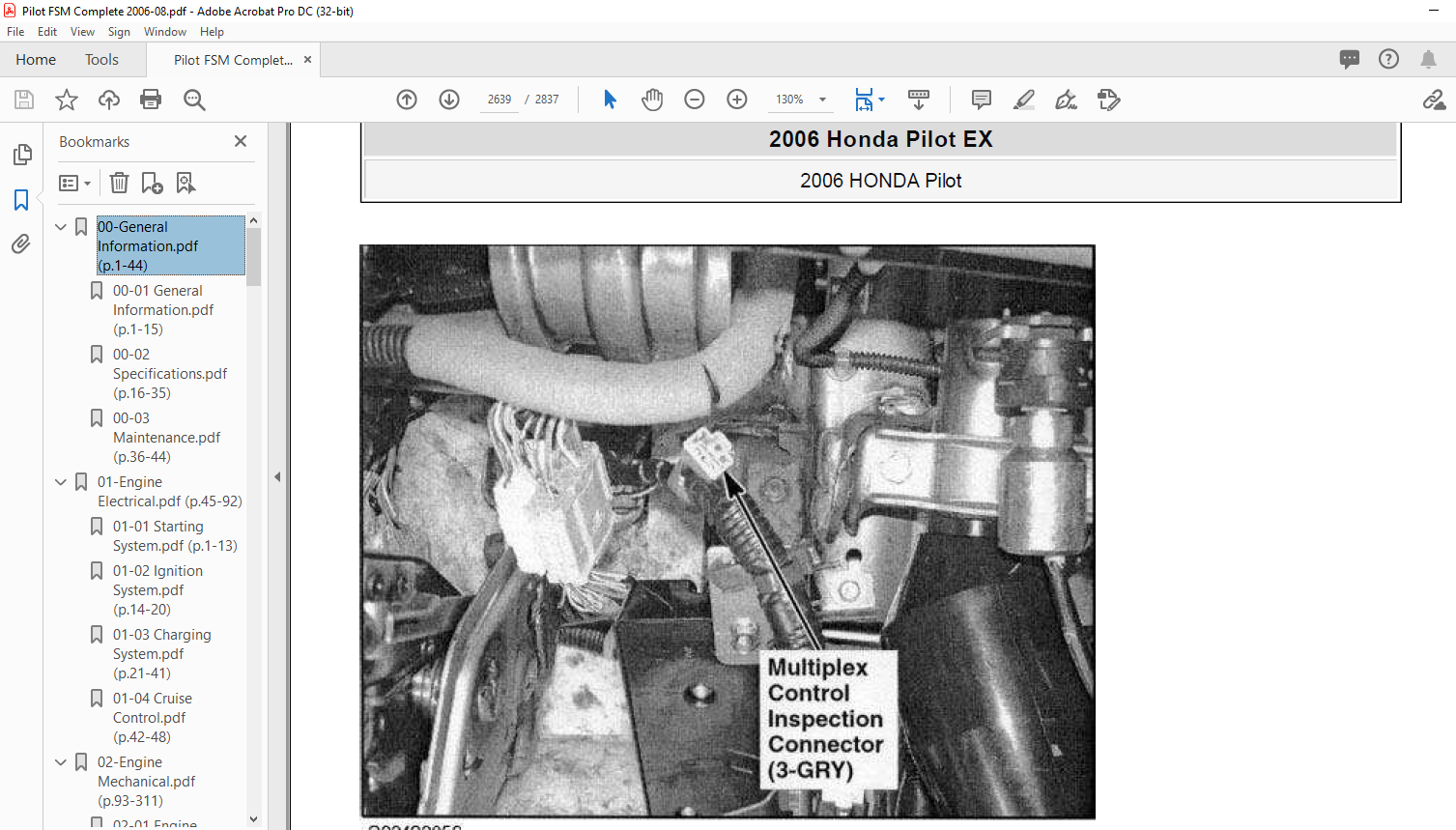Find the current bookmark icon
The width and height of the screenshot is (1456, 830).
pos(186,183)
